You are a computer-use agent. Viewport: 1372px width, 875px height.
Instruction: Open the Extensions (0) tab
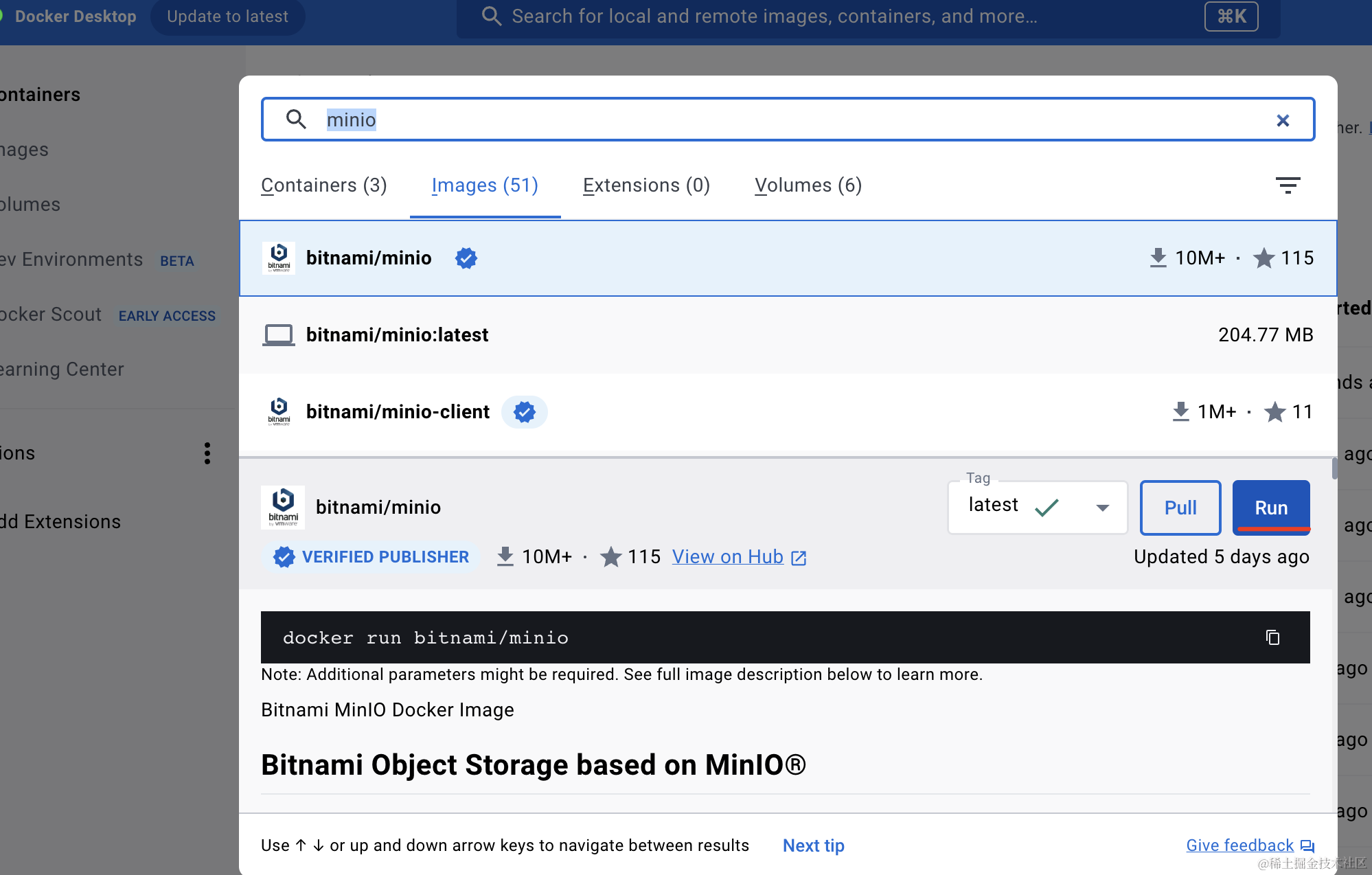coord(646,185)
